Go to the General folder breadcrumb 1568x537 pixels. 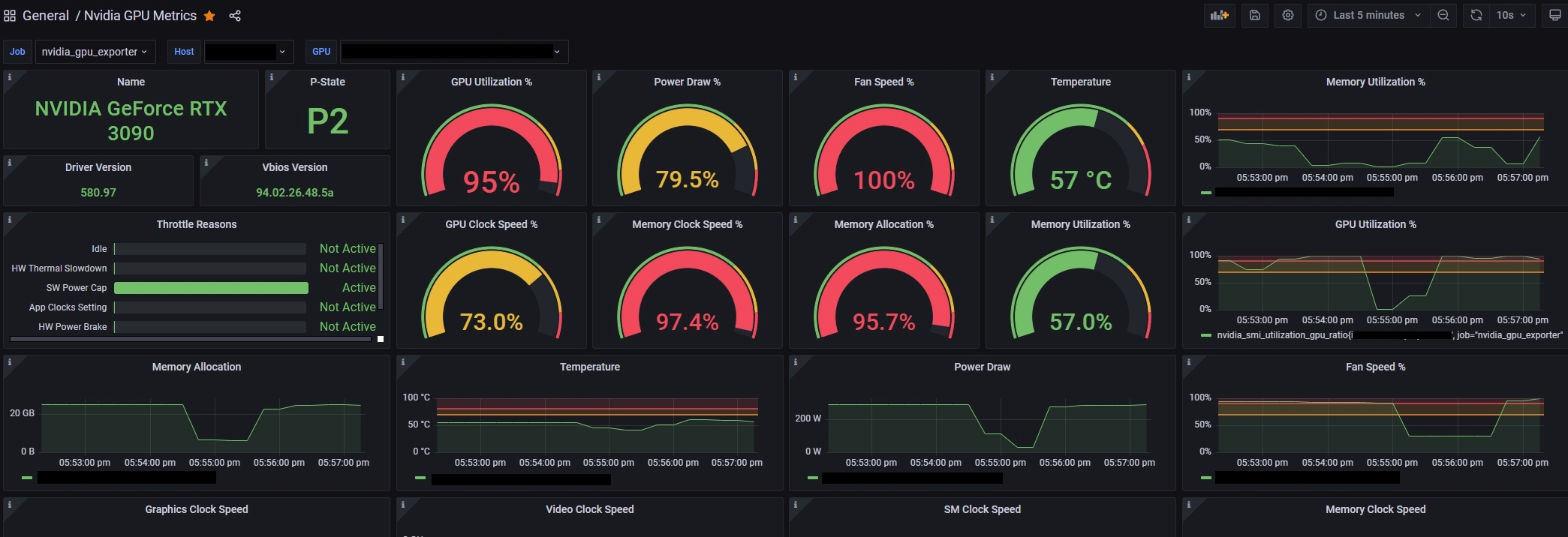click(46, 16)
